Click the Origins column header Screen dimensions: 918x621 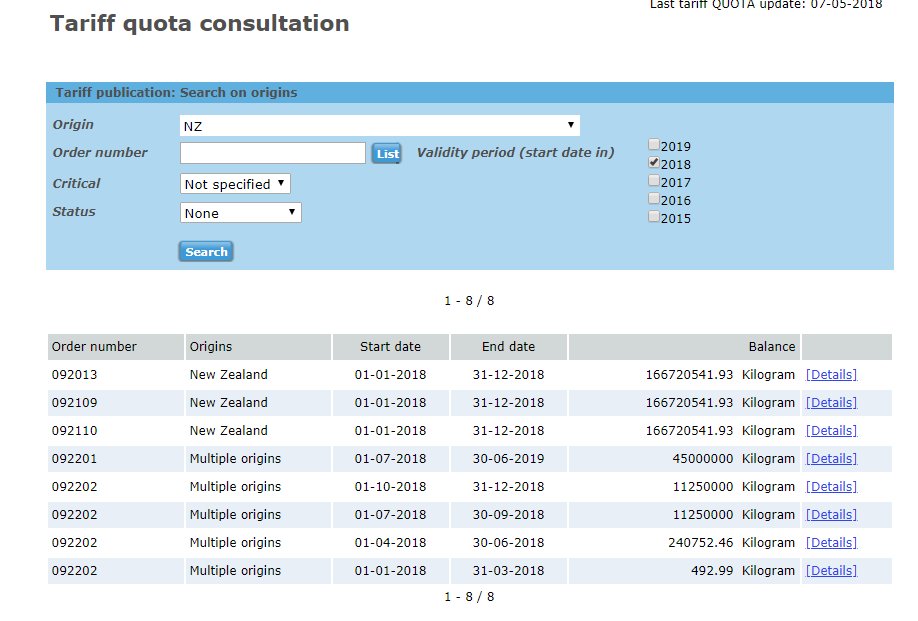[258, 346]
